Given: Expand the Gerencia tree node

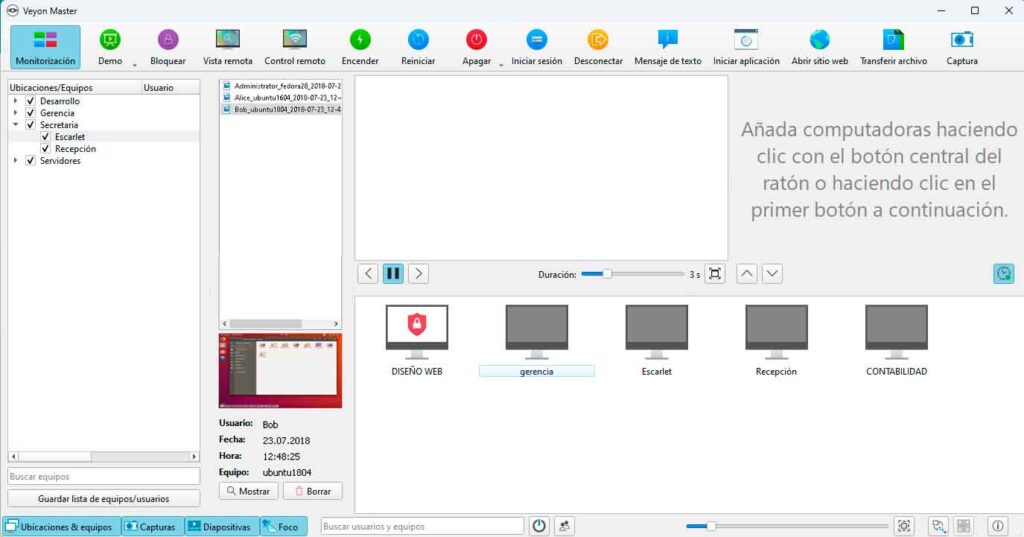Looking at the screenshot, I should [x=16, y=113].
